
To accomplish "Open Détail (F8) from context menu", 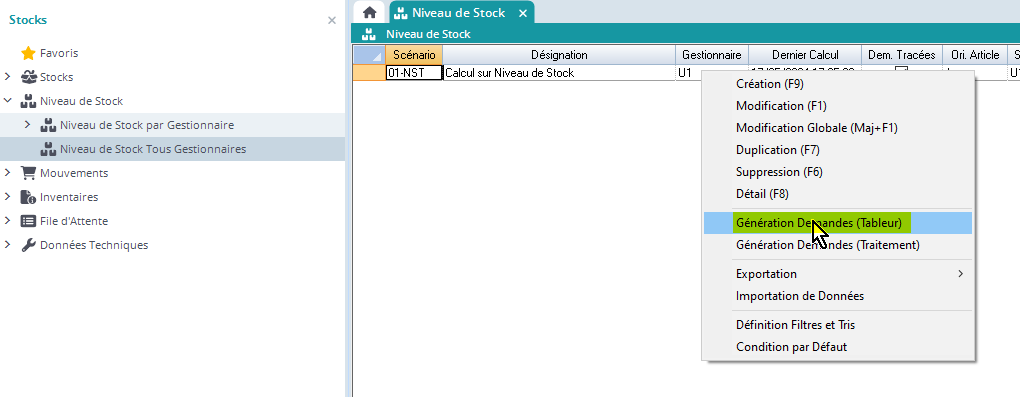I will [839, 195].
